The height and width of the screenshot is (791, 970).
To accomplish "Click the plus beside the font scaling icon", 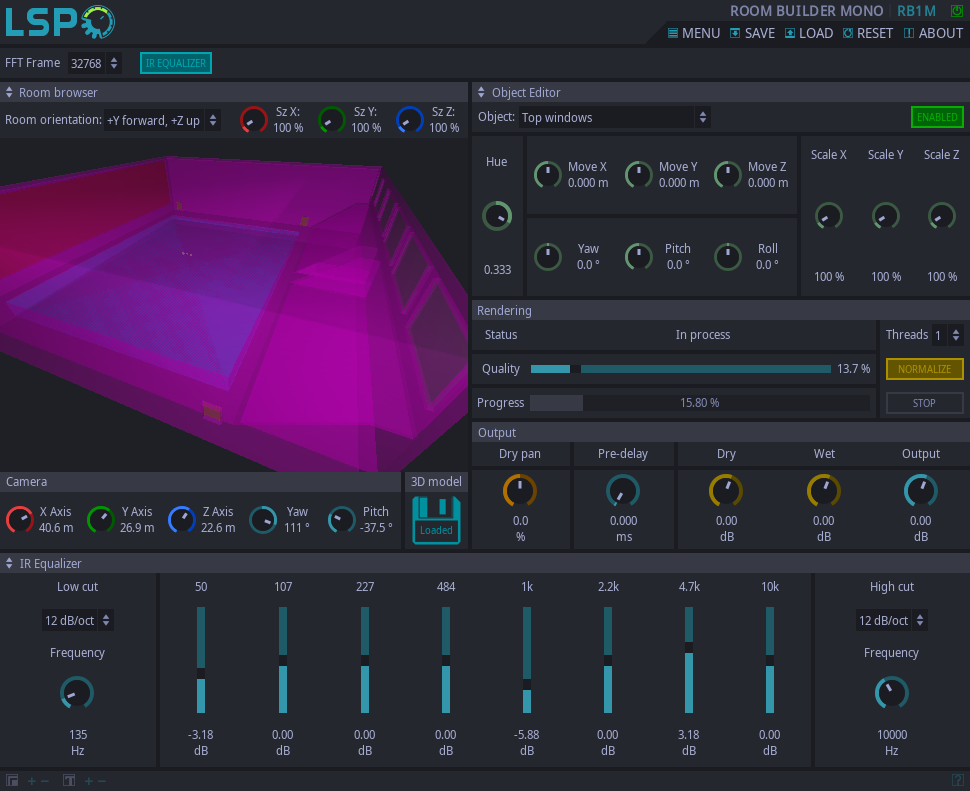I will coord(88,781).
